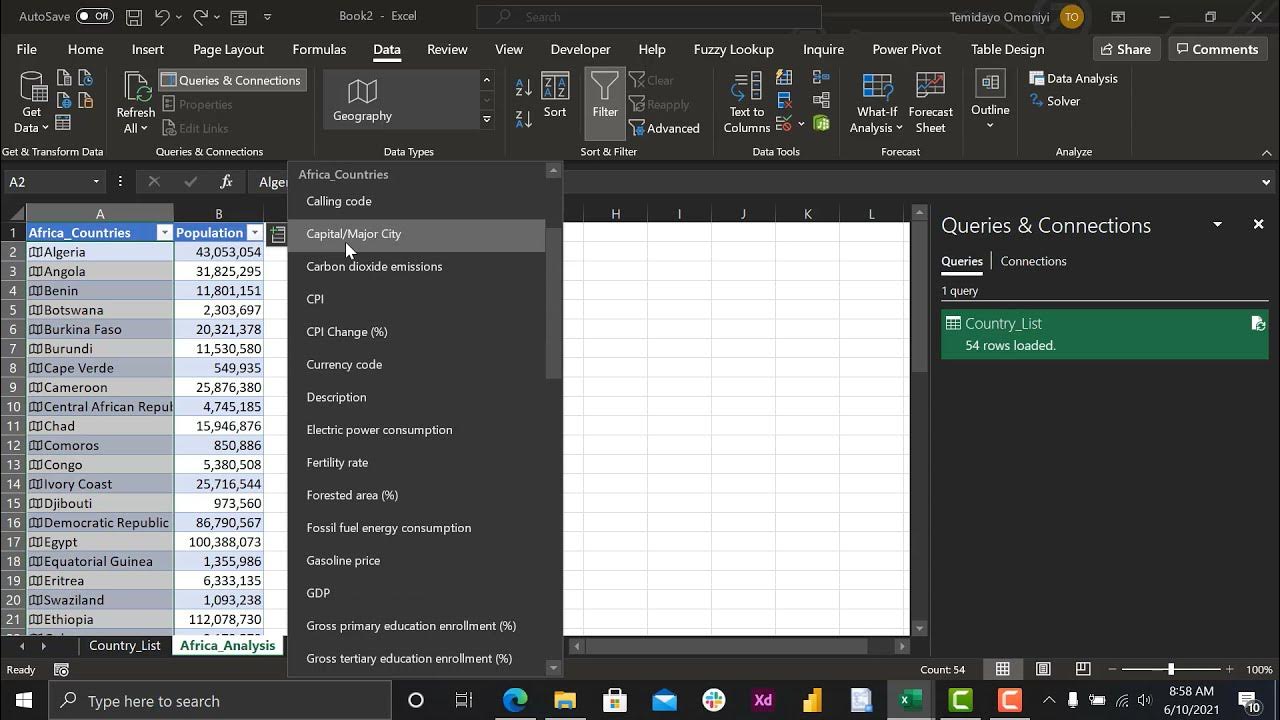Open File Explorer from the taskbar
This screenshot has height=720, width=1280.
coord(565,700)
